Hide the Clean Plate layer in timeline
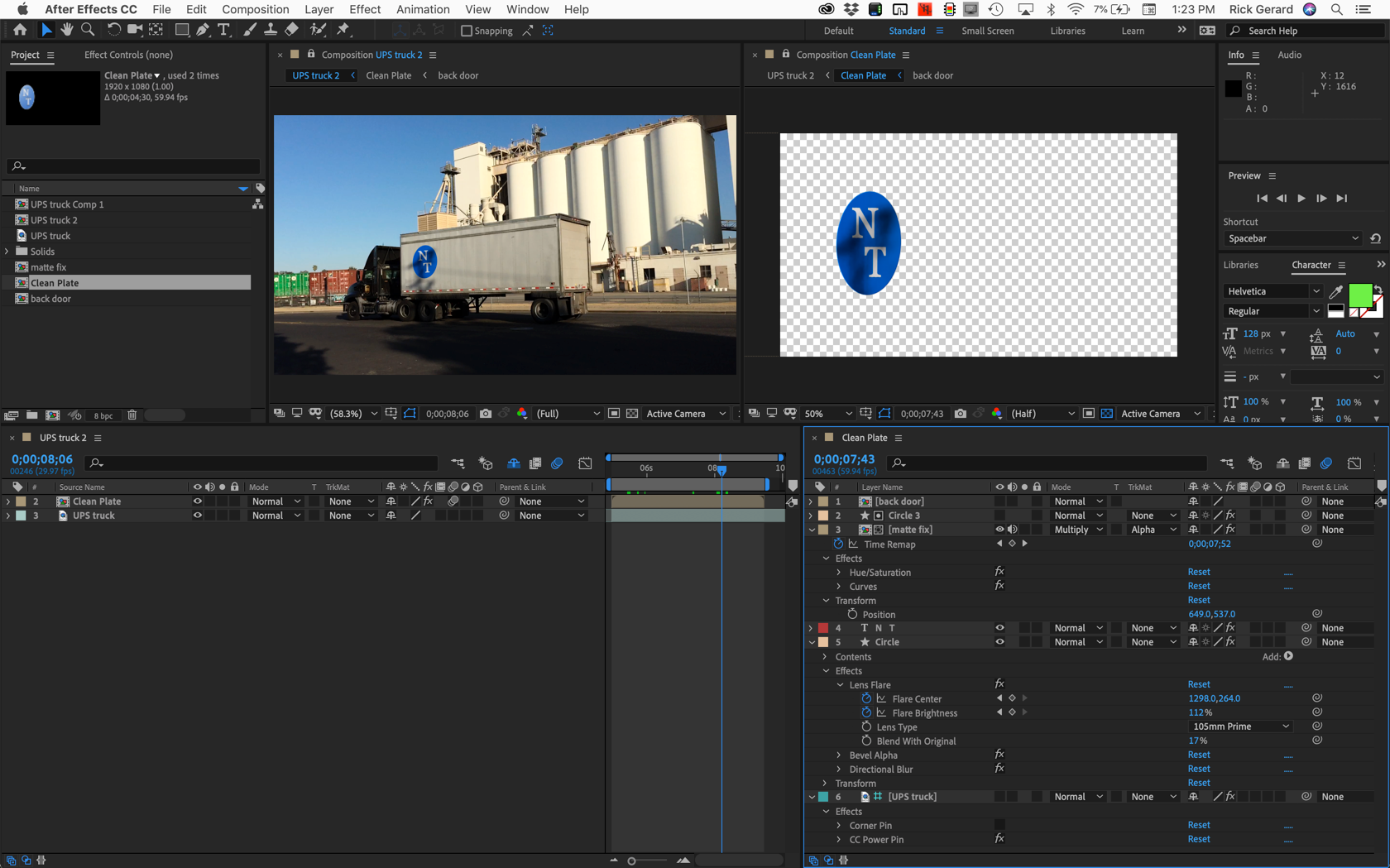 [x=197, y=501]
